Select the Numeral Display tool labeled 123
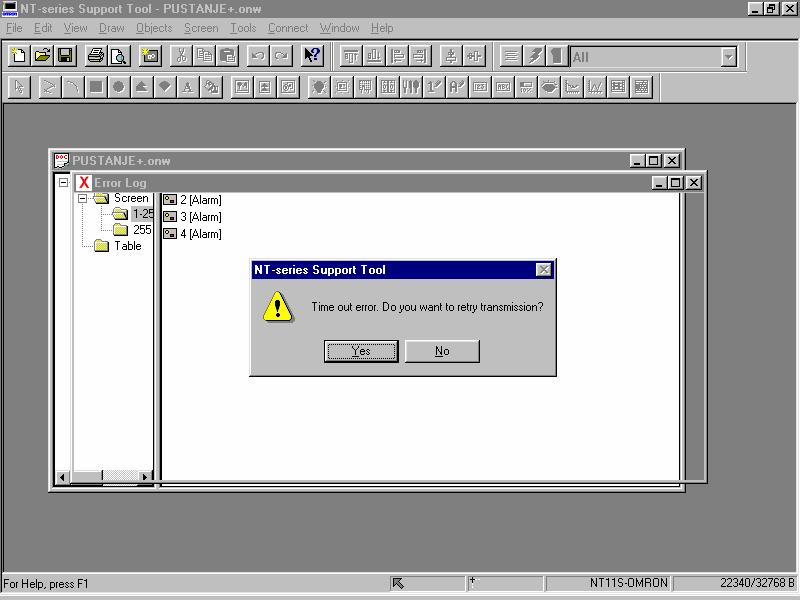Image resolution: width=800 pixels, height=600 pixels. point(480,87)
